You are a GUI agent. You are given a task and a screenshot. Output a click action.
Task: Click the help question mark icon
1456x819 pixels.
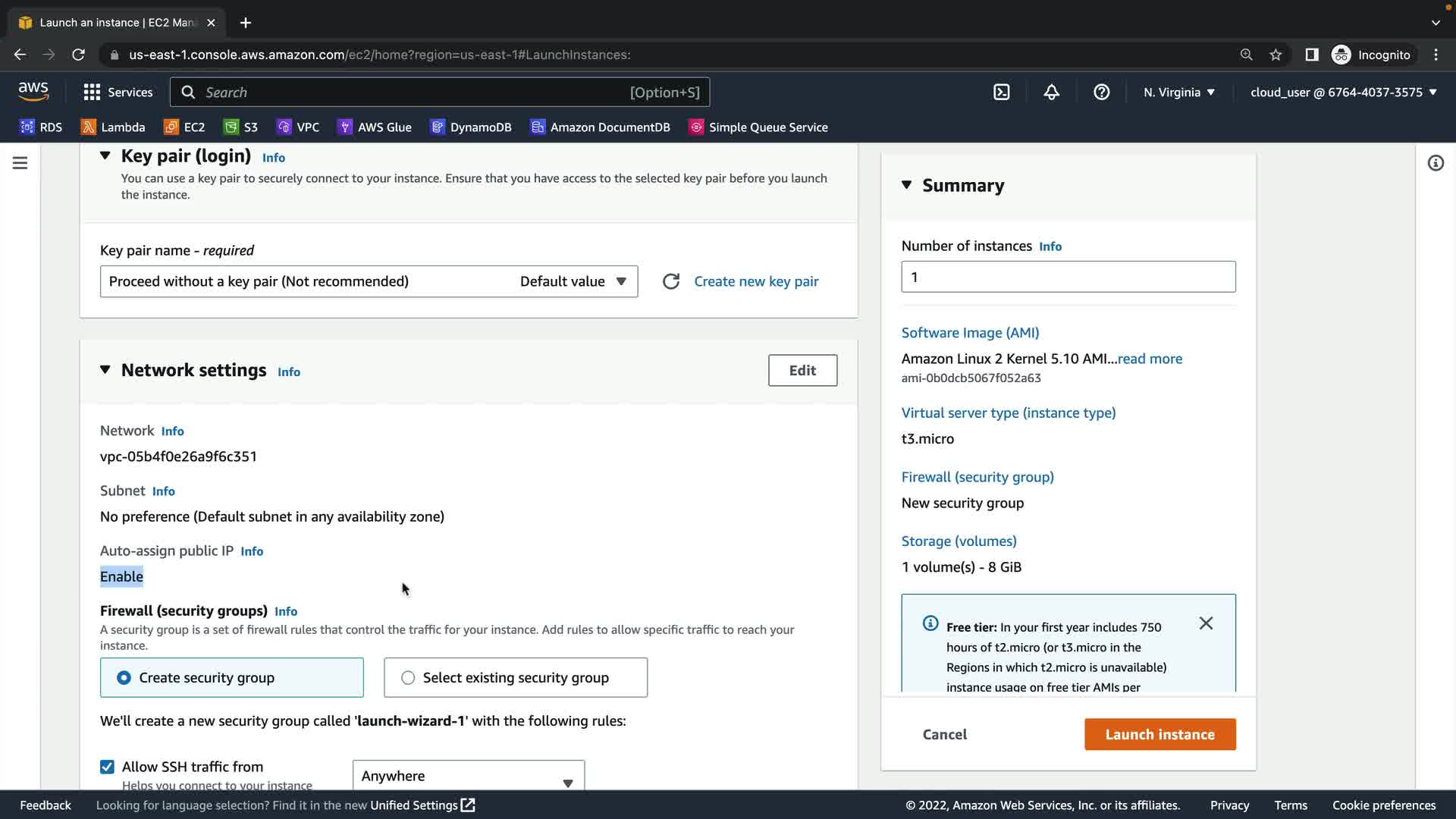(x=1101, y=93)
